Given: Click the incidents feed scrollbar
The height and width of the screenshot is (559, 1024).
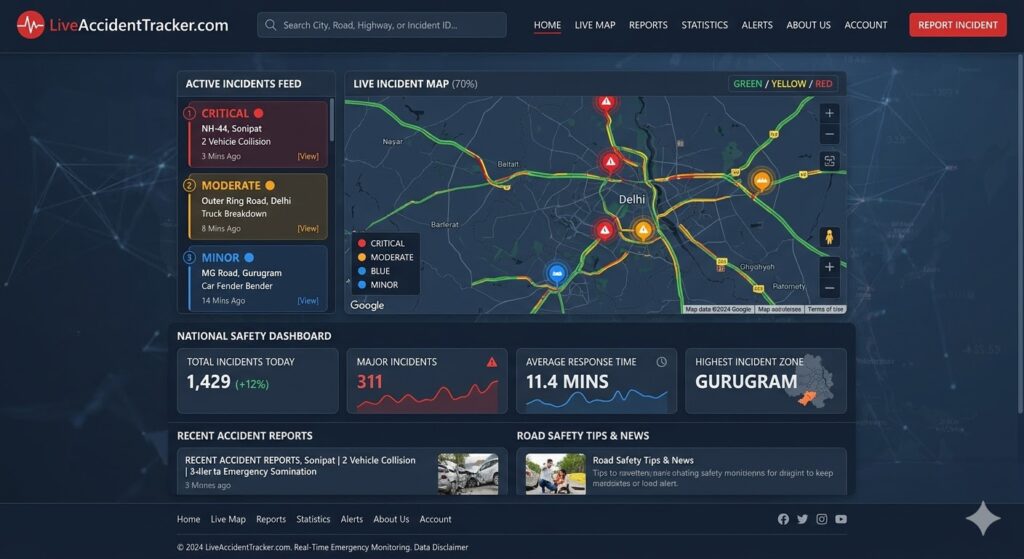Looking at the screenshot, I should (332, 120).
